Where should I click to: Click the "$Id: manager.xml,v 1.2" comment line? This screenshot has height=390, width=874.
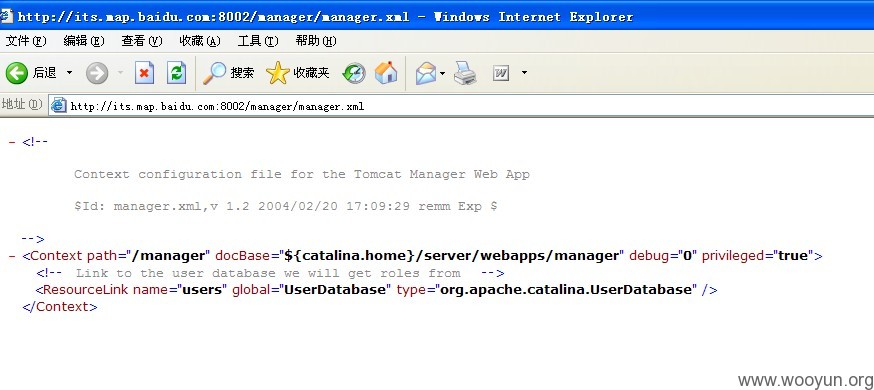click(x=285, y=207)
